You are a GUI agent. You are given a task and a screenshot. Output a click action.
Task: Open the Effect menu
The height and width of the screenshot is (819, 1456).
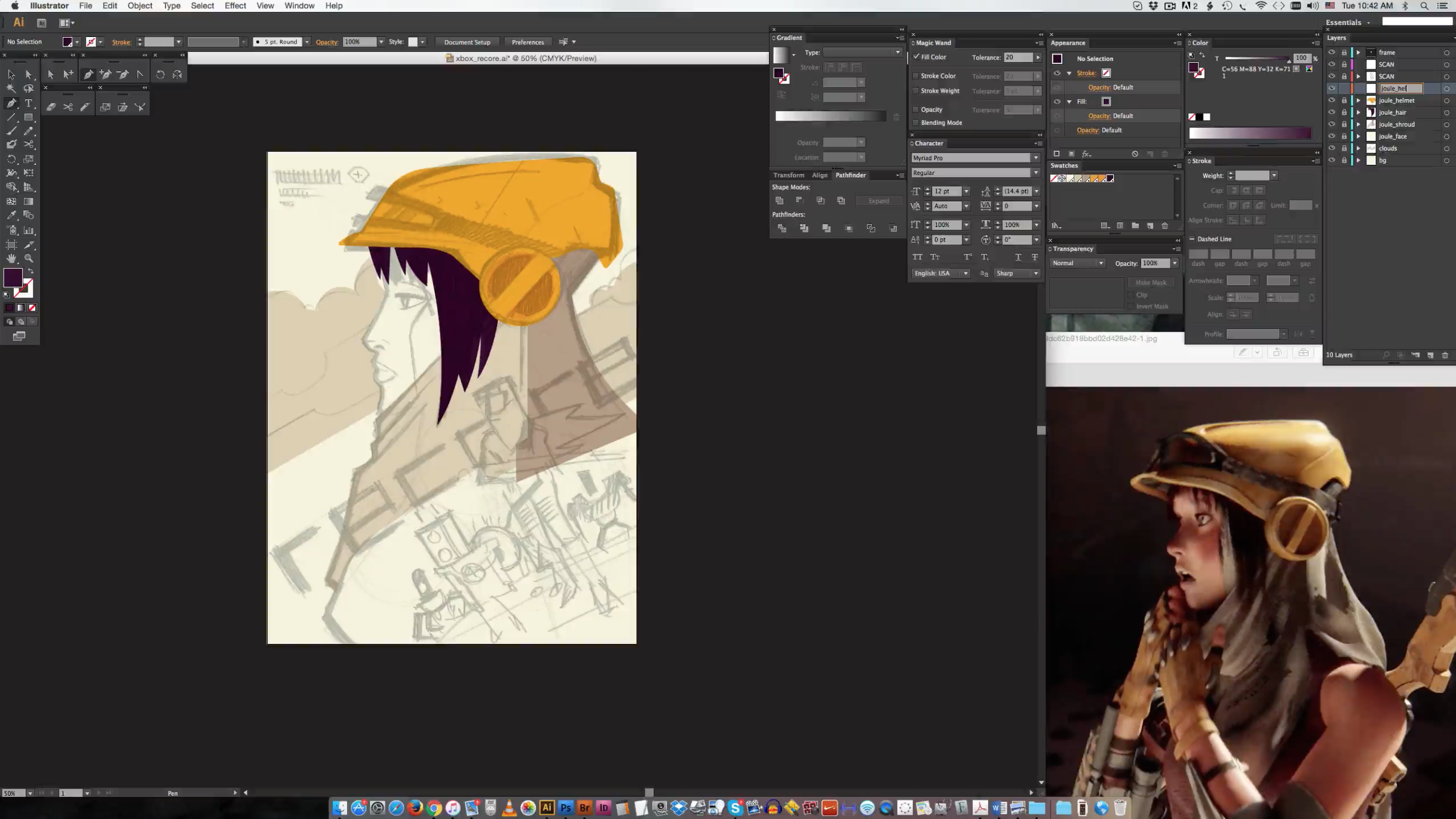point(235,6)
